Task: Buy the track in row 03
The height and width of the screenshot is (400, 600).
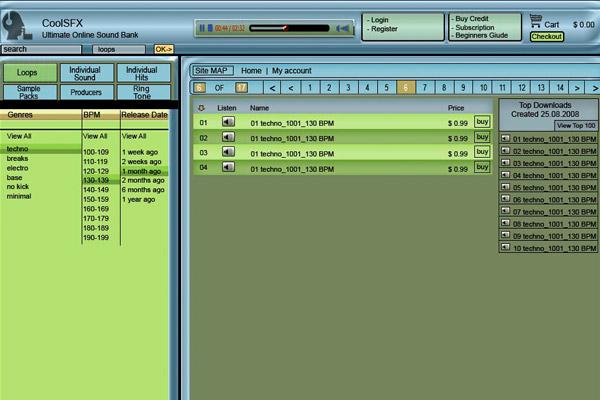Action: [x=482, y=152]
